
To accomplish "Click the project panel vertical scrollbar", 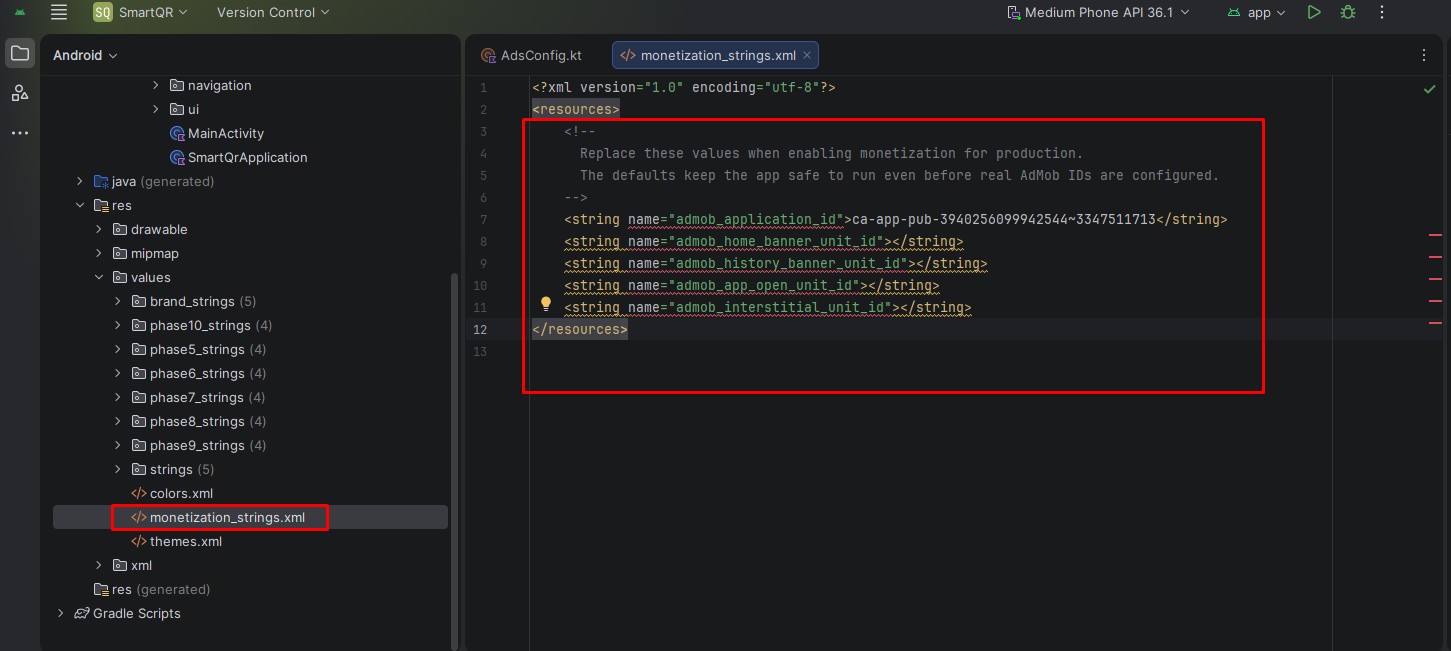I will click(456, 460).
